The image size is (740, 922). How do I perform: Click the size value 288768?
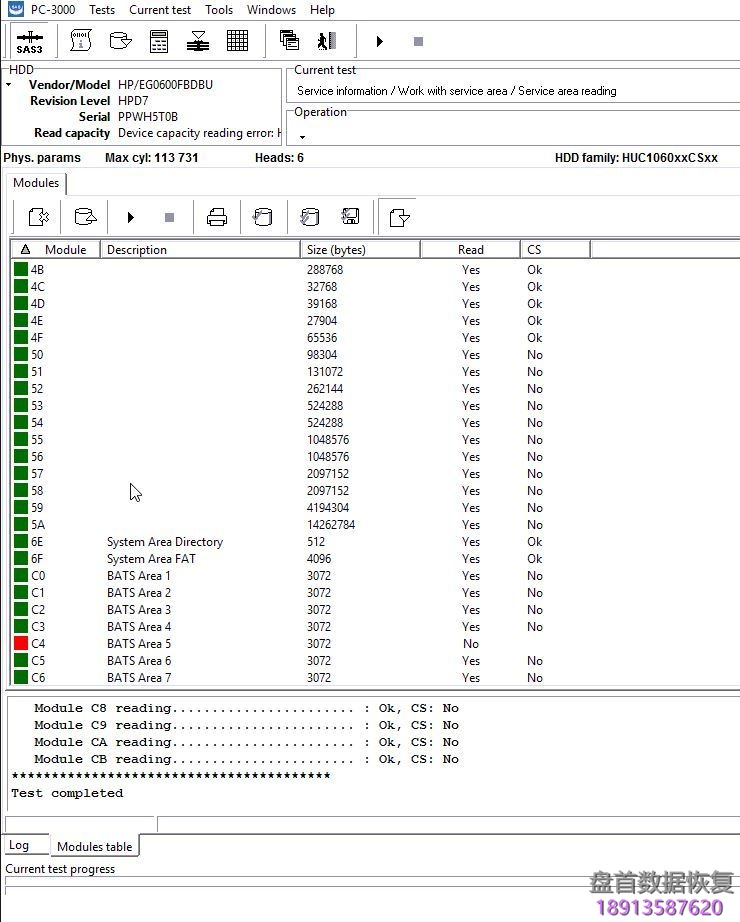pyautogui.click(x=325, y=269)
